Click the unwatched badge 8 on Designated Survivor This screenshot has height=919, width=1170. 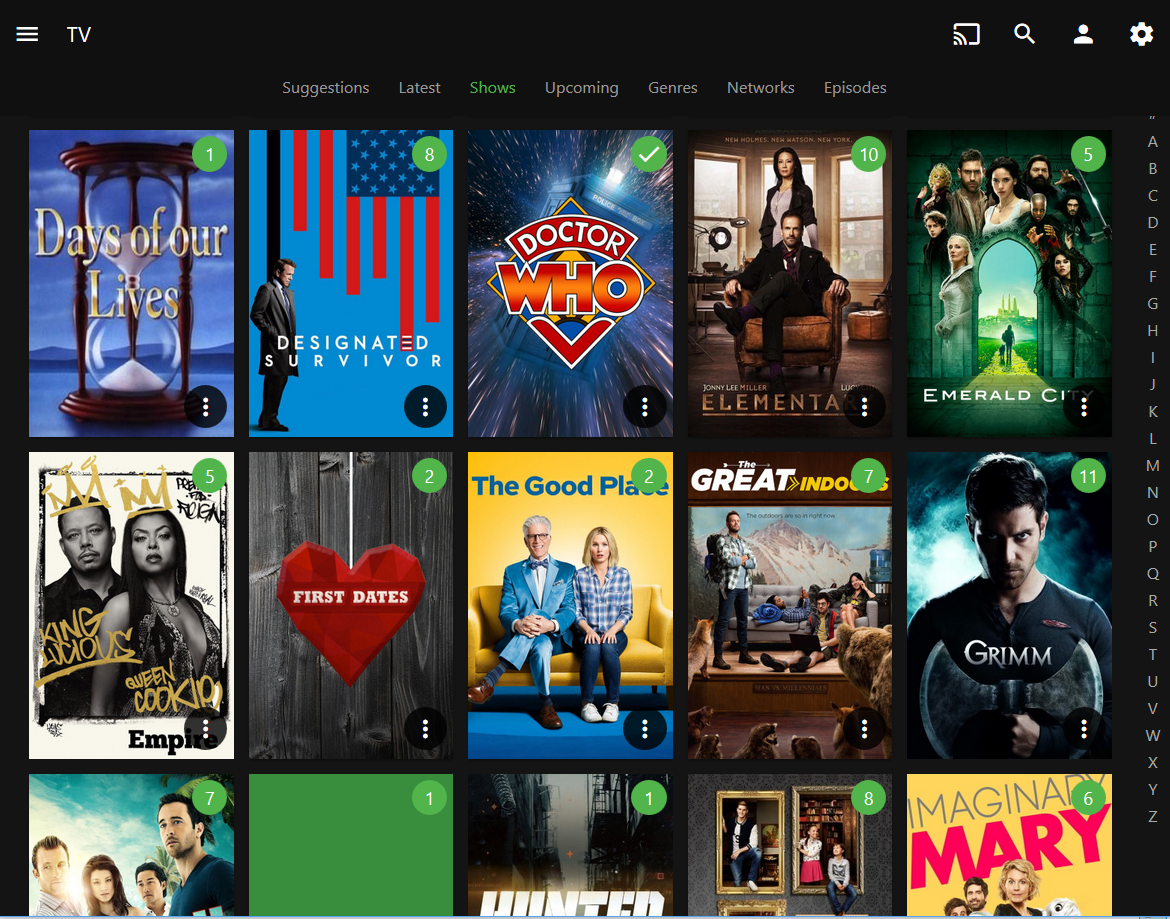point(429,154)
